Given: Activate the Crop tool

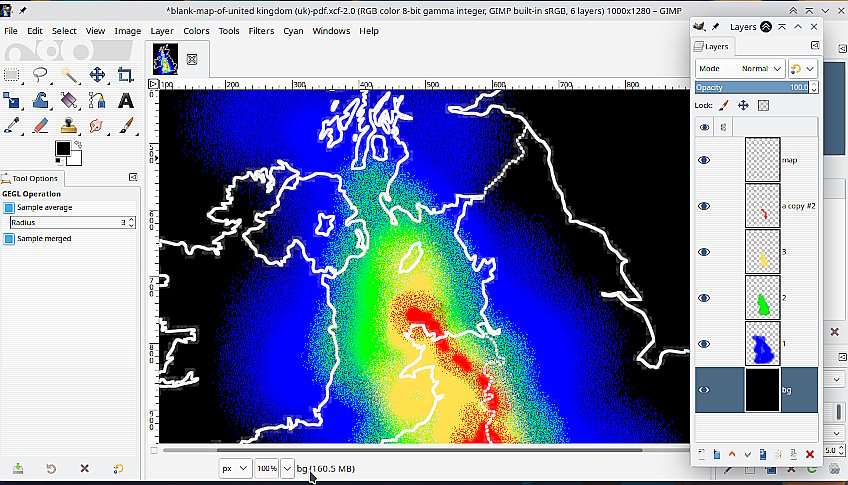Looking at the screenshot, I should tap(126, 75).
